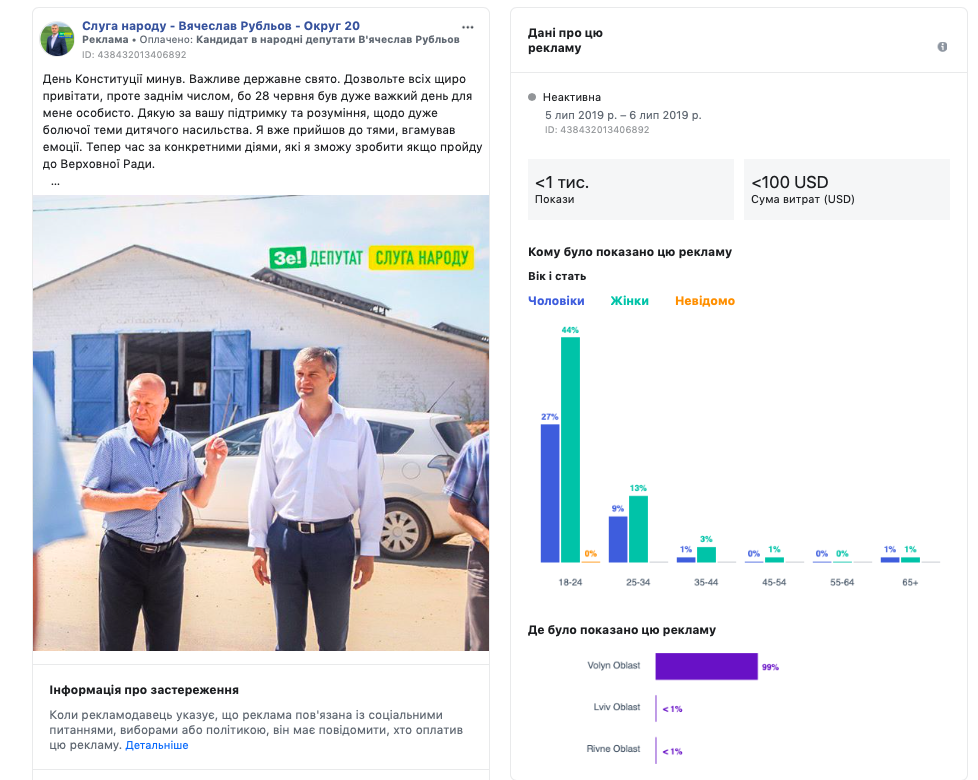Click the advertiser profile avatar
The image size is (978, 780).
coord(57,39)
